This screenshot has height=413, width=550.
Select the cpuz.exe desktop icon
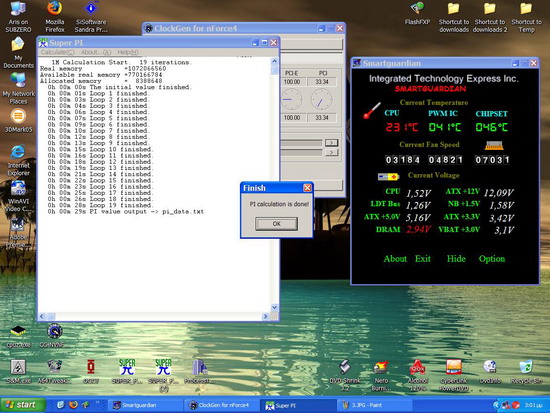click(x=18, y=336)
